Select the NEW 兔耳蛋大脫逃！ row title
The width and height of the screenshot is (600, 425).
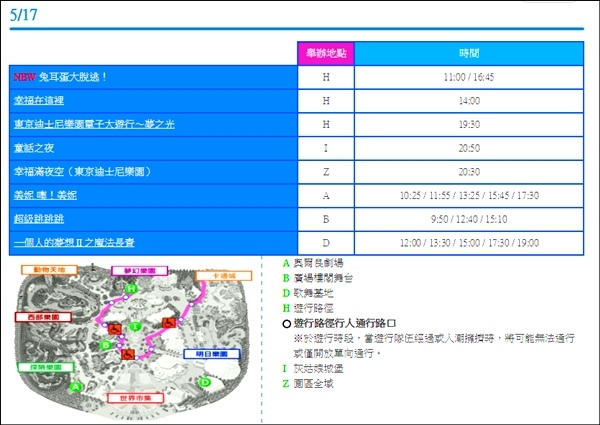(60, 77)
